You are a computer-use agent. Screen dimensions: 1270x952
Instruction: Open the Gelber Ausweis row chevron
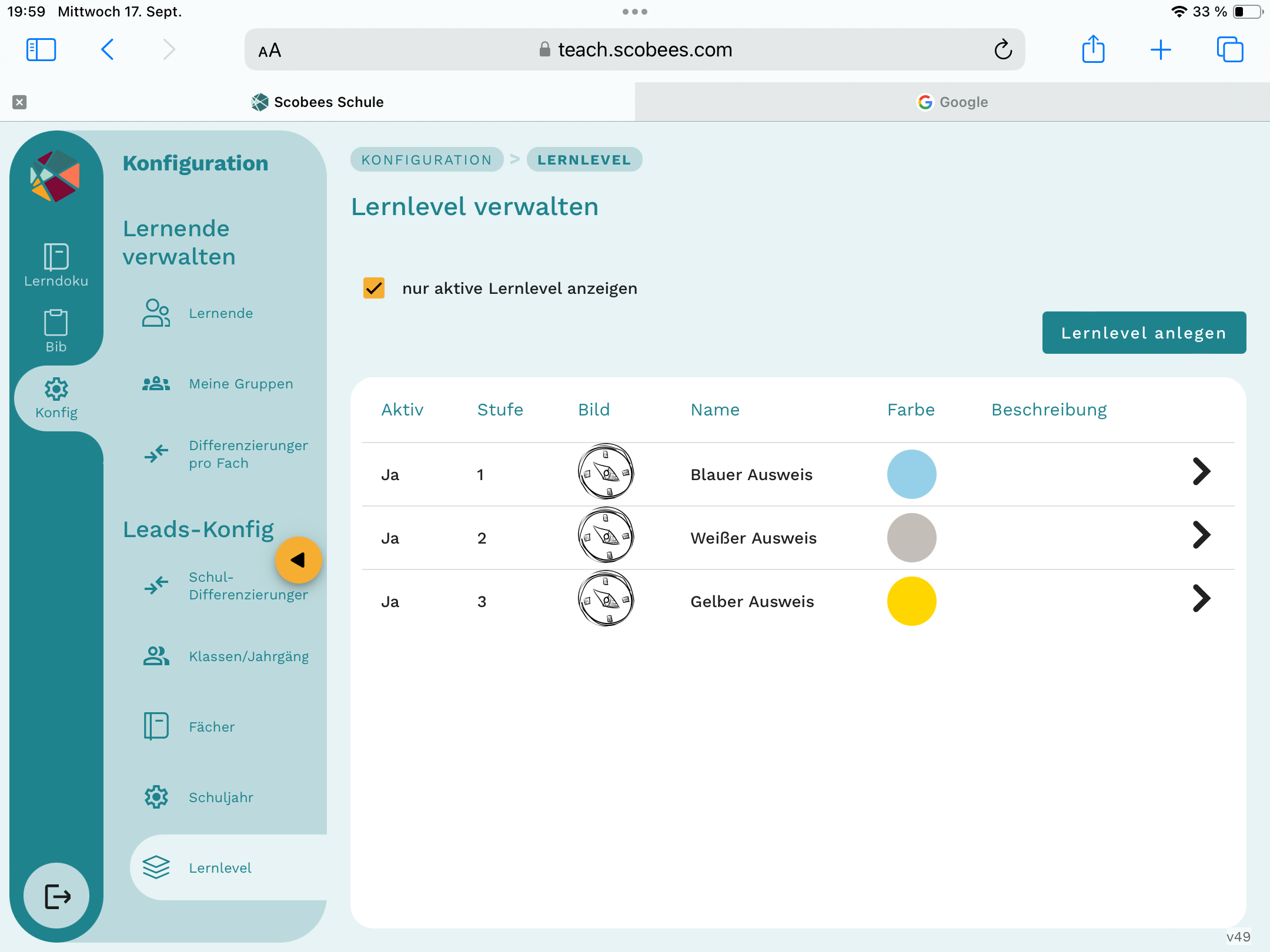pos(1201,598)
